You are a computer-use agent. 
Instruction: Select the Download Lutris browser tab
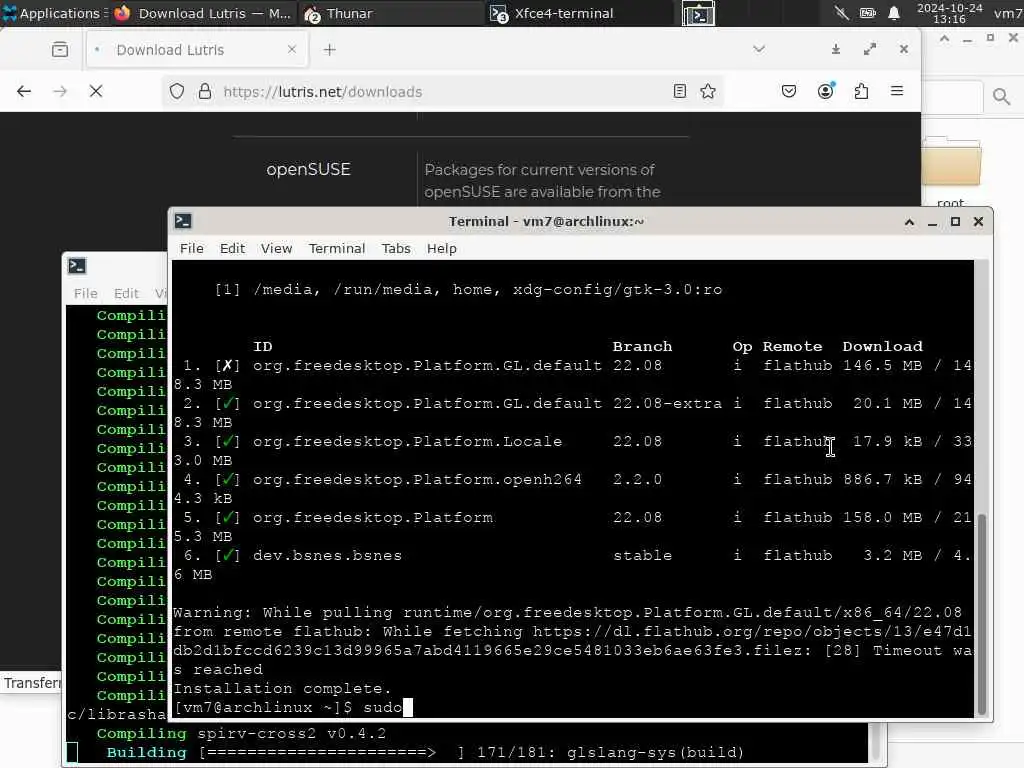(x=196, y=50)
